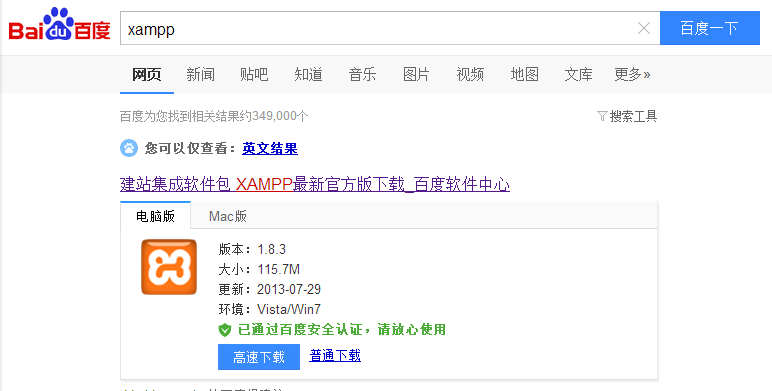Click the orange XAMPP software icon
The width and height of the screenshot is (772, 391).
pos(169,267)
